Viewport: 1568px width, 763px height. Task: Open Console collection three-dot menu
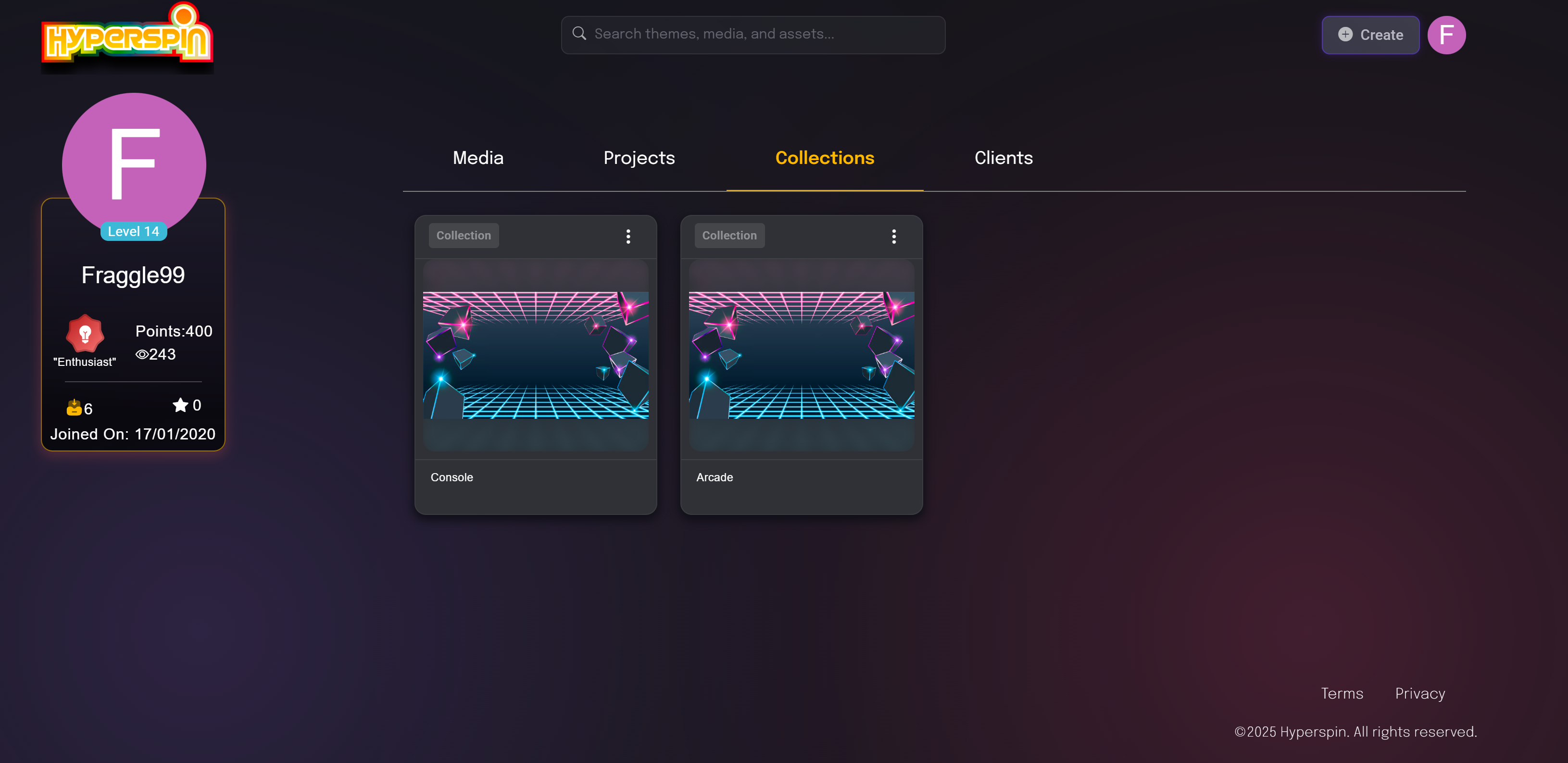(x=628, y=236)
